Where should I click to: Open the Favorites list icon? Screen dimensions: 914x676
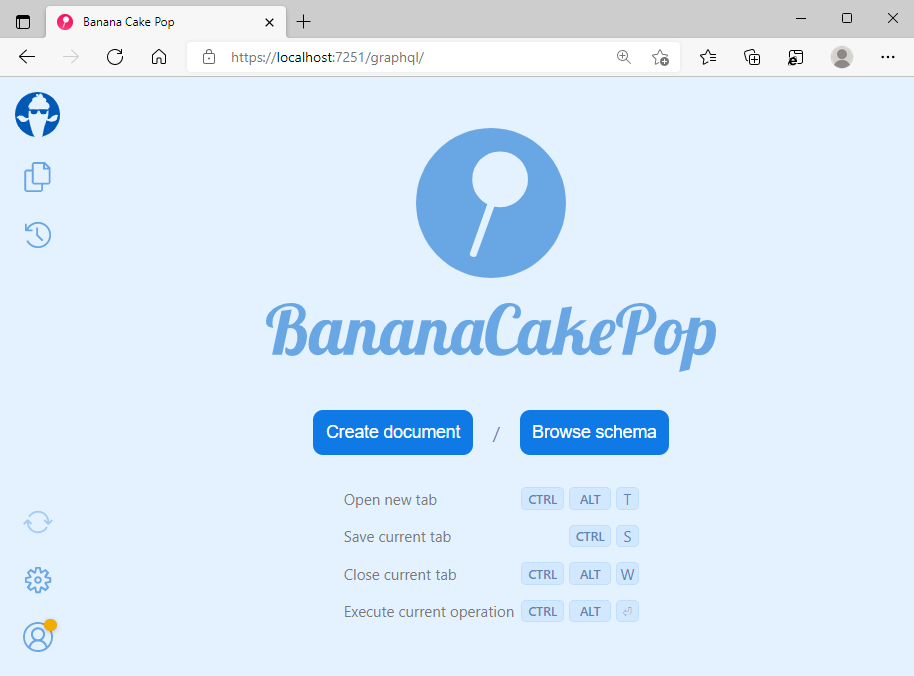tap(708, 57)
